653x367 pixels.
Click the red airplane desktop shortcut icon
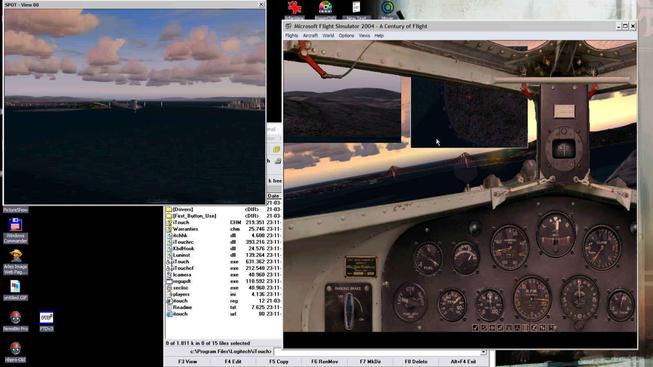(294, 7)
